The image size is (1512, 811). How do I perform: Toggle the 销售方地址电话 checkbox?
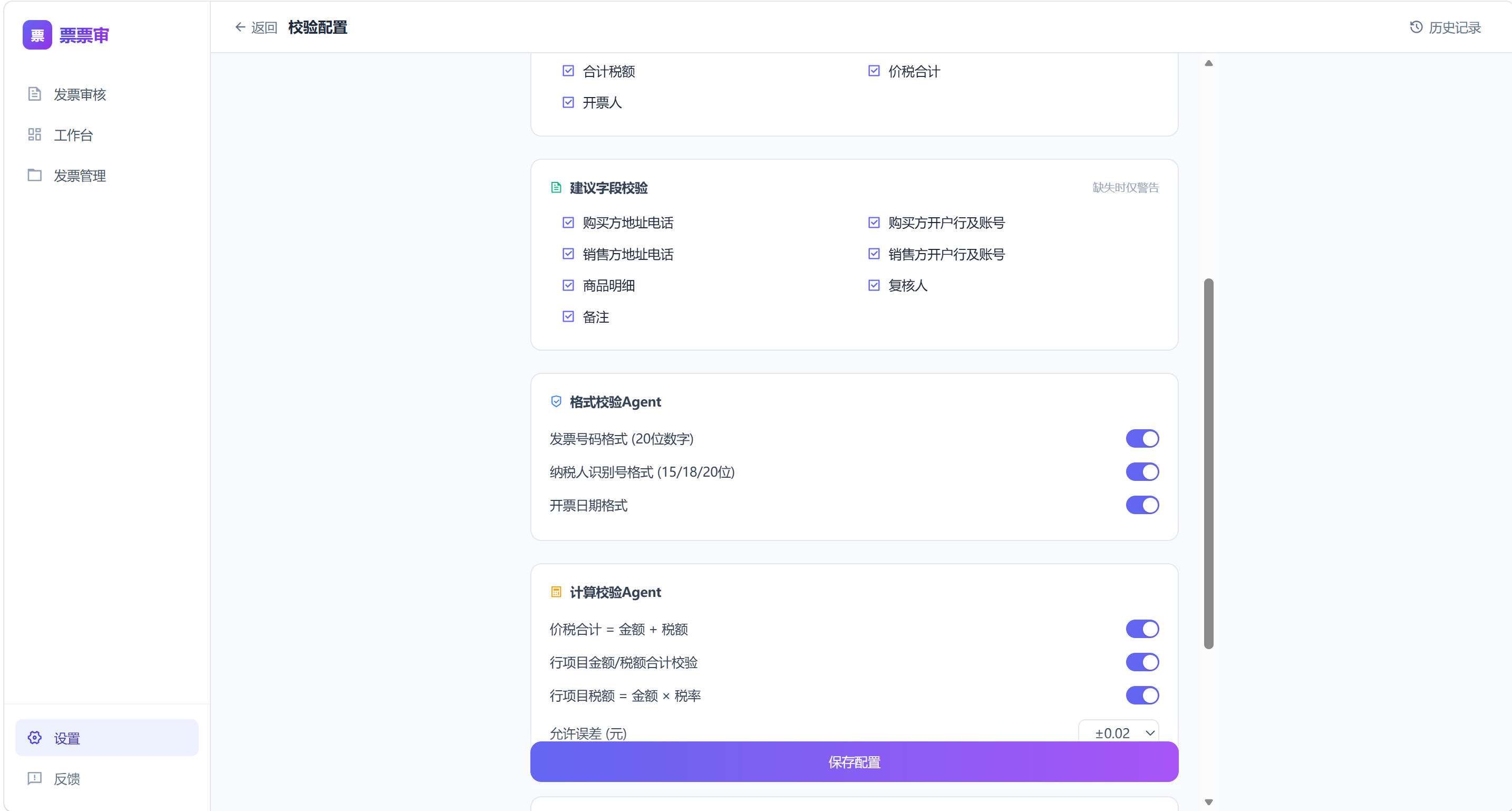coord(568,254)
